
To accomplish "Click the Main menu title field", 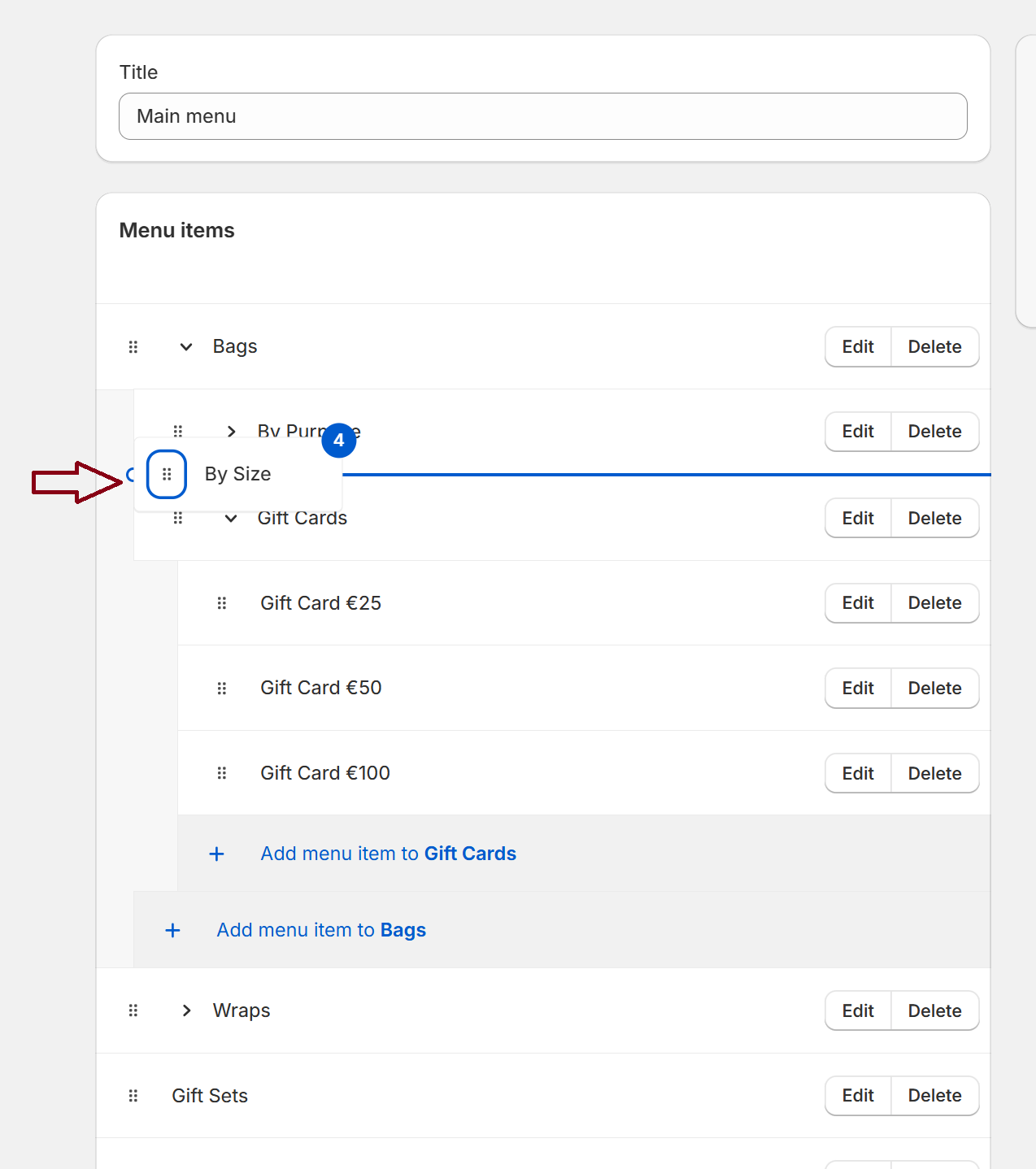I will 542,116.
